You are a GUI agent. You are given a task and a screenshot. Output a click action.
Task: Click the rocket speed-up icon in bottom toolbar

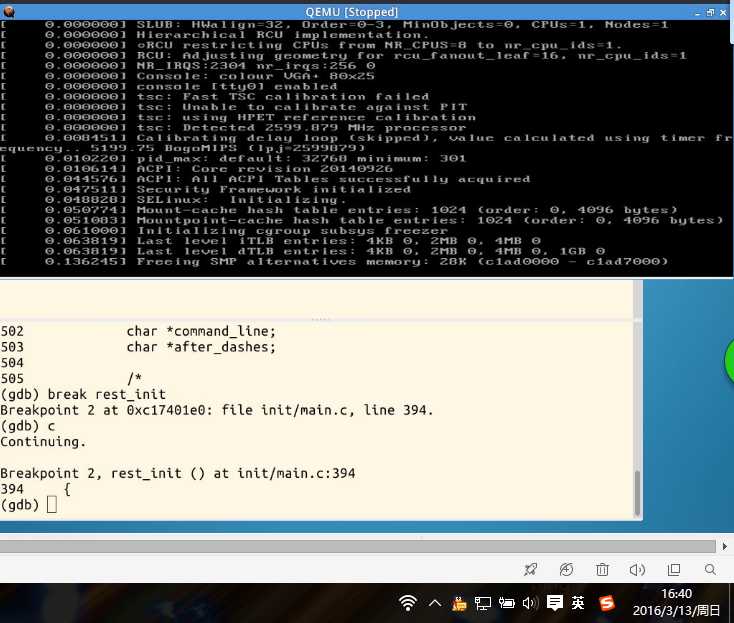pos(530,569)
